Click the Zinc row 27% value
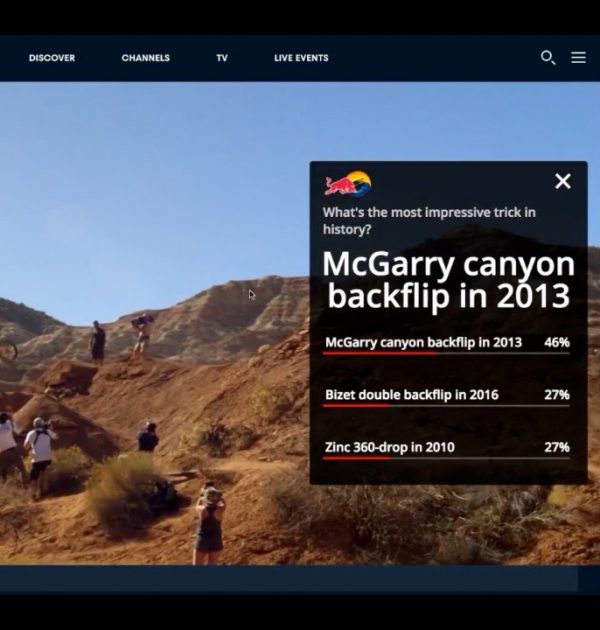The image size is (600, 630). 557,447
